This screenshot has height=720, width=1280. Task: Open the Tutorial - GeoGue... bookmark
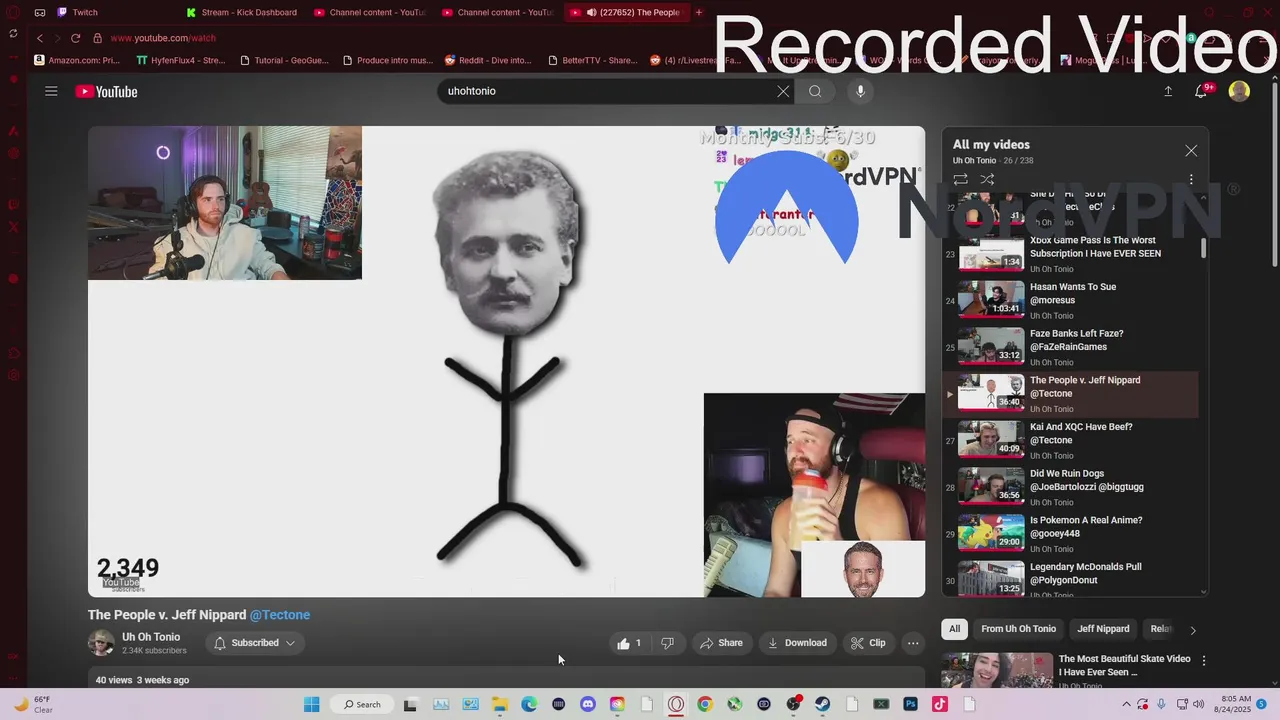(284, 60)
